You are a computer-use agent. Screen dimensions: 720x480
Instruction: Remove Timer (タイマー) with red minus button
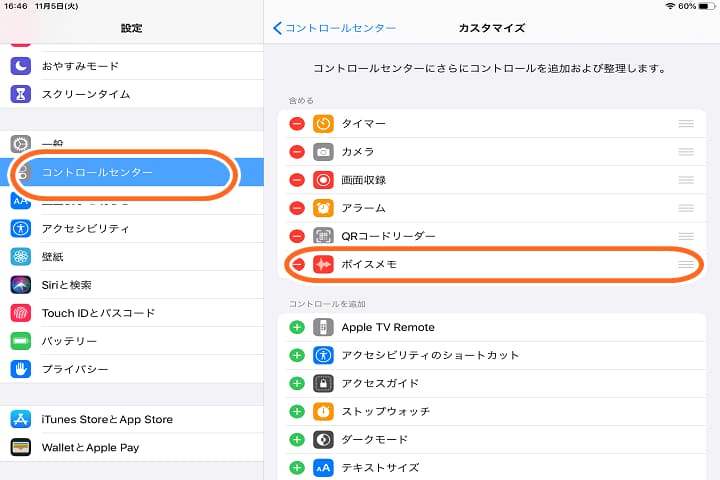tap(297, 124)
